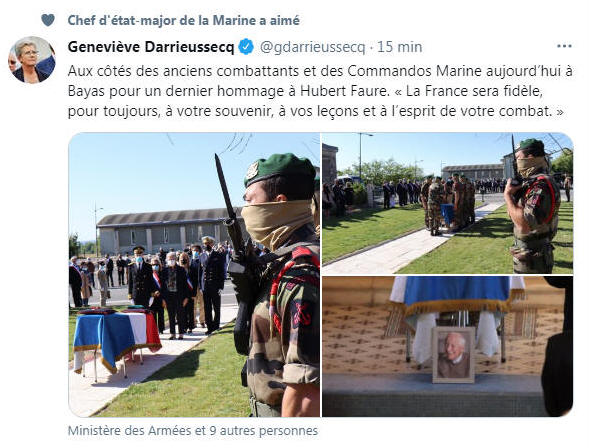Open the framed portrait photo
590x448 pixels.
448,346
